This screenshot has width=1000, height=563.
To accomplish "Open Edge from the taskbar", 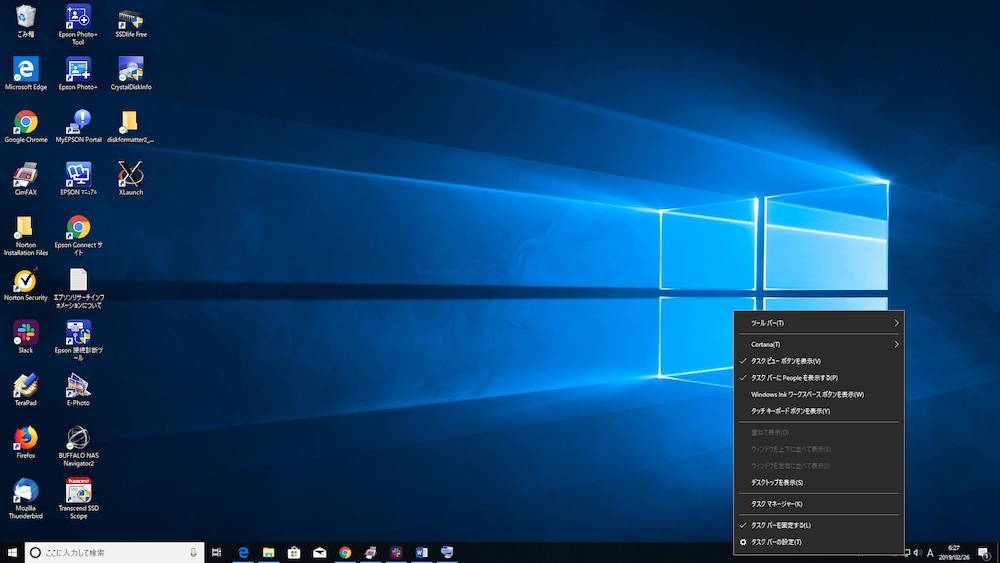I will tap(243, 553).
